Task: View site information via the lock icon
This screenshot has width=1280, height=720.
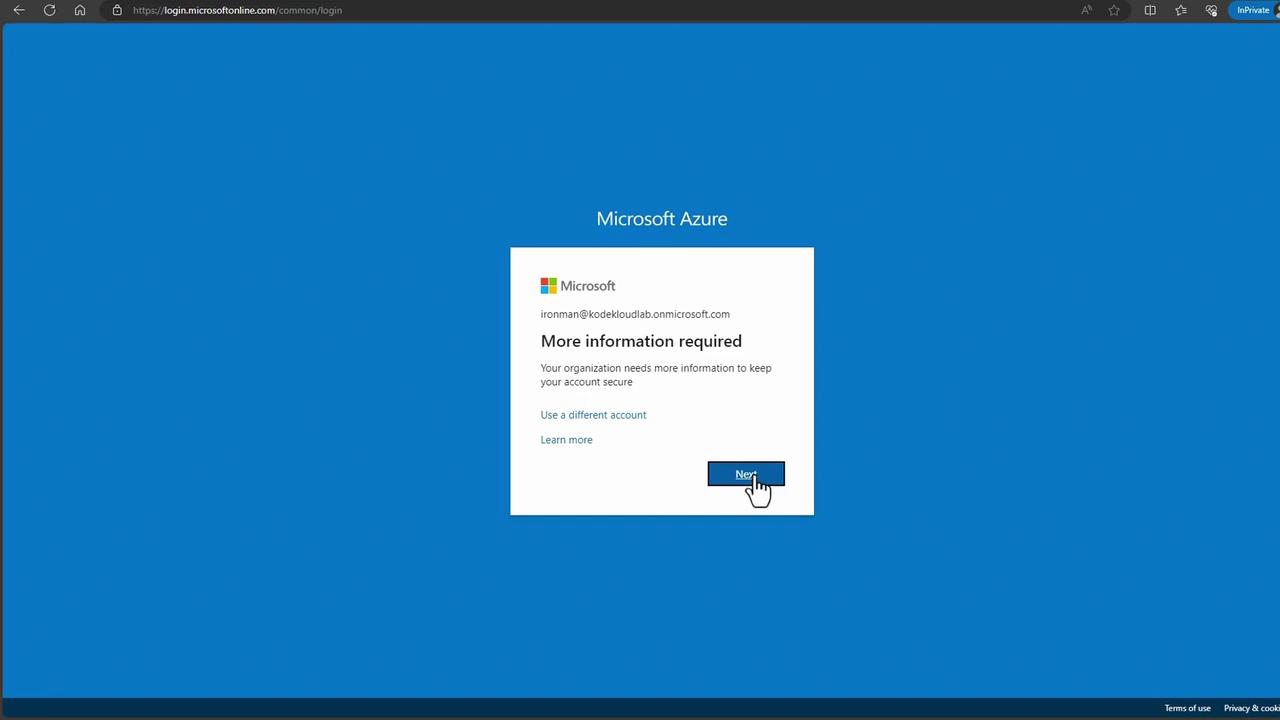Action: click(x=117, y=10)
